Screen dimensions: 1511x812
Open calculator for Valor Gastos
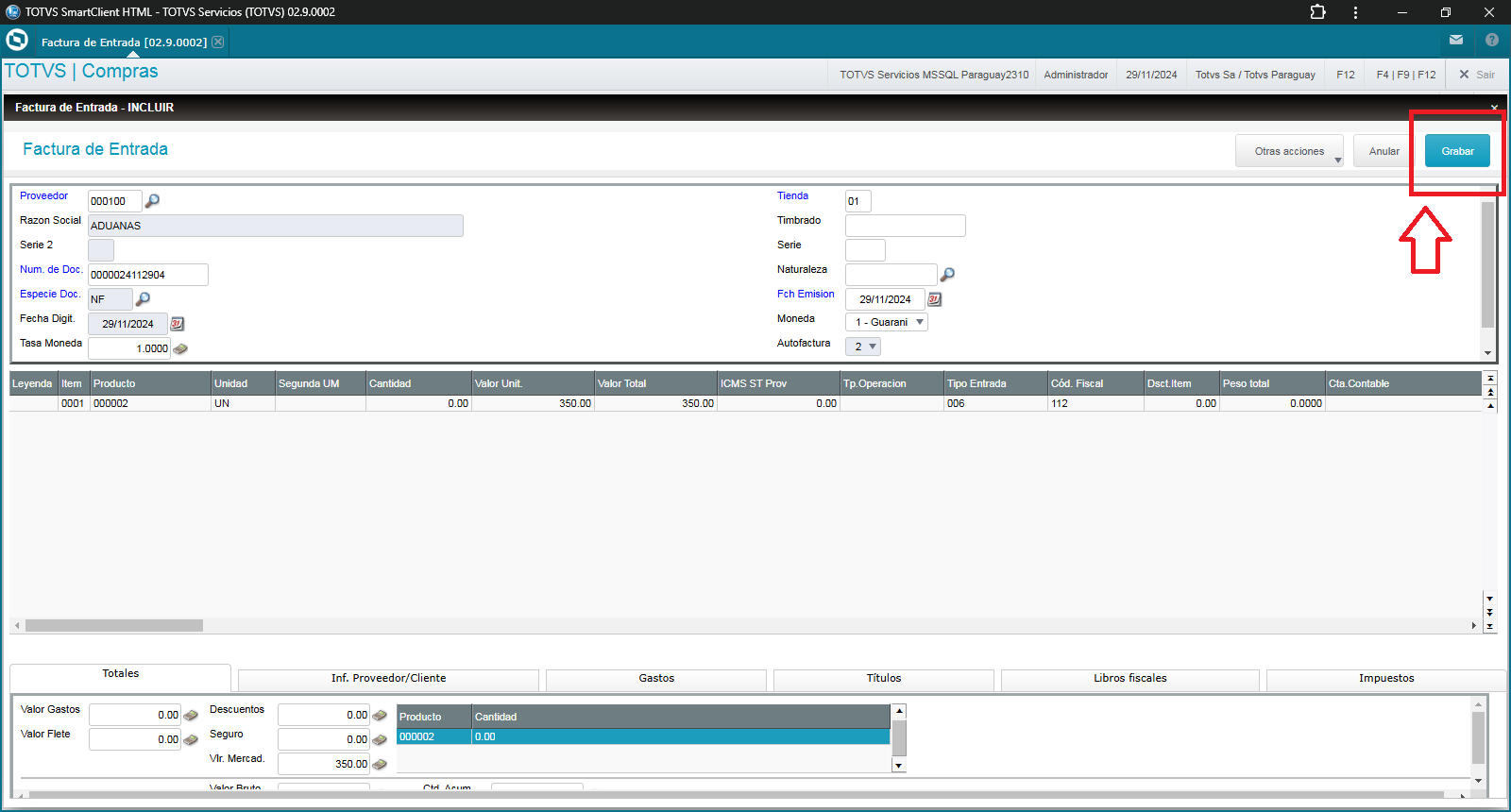click(x=191, y=715)
